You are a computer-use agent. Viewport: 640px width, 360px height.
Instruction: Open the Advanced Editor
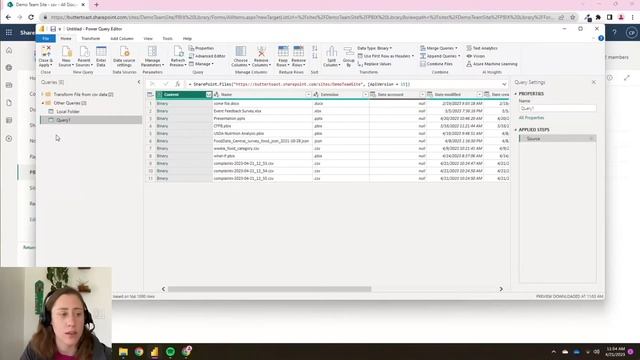click(207, 56)
